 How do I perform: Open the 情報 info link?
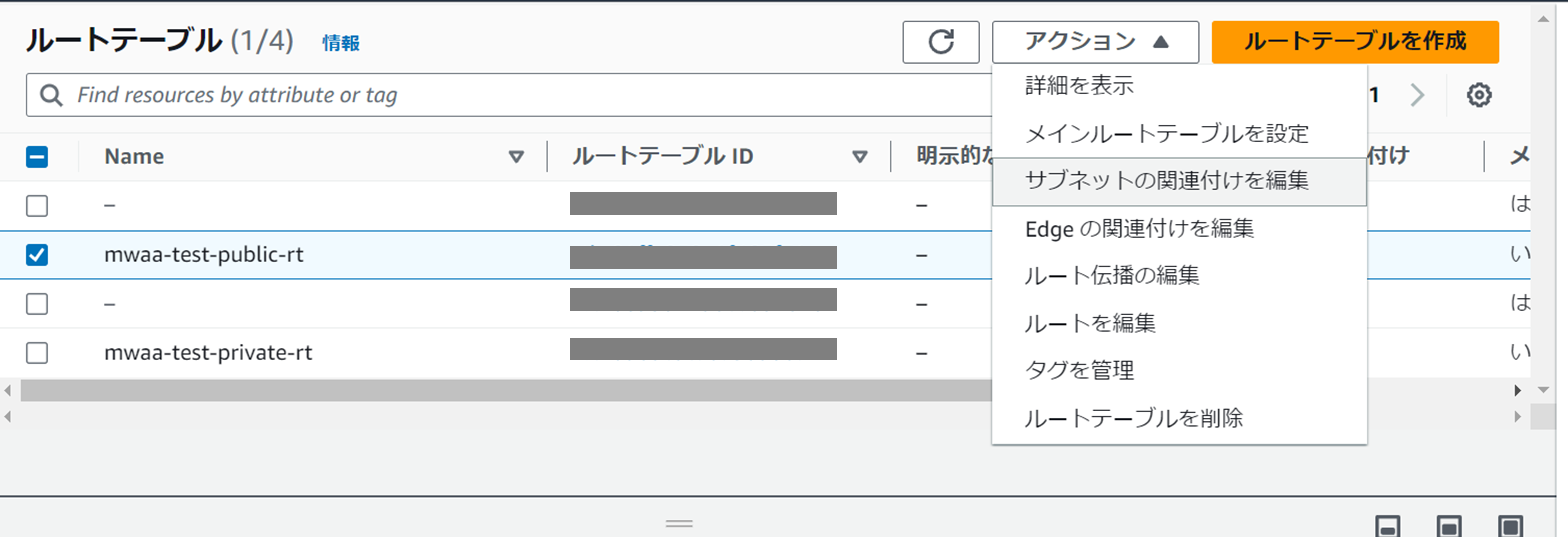click(x=340, y=43)
